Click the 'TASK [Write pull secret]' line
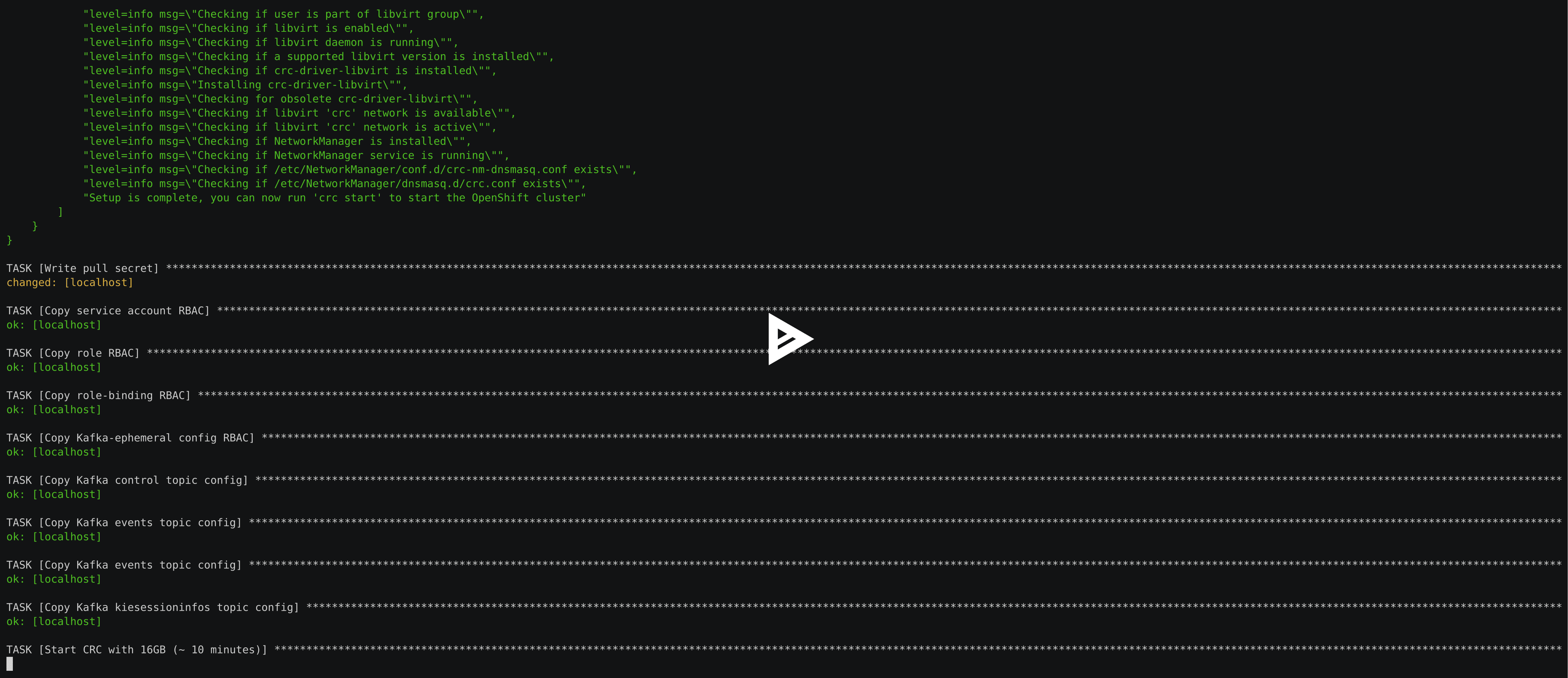 point(784,268)
